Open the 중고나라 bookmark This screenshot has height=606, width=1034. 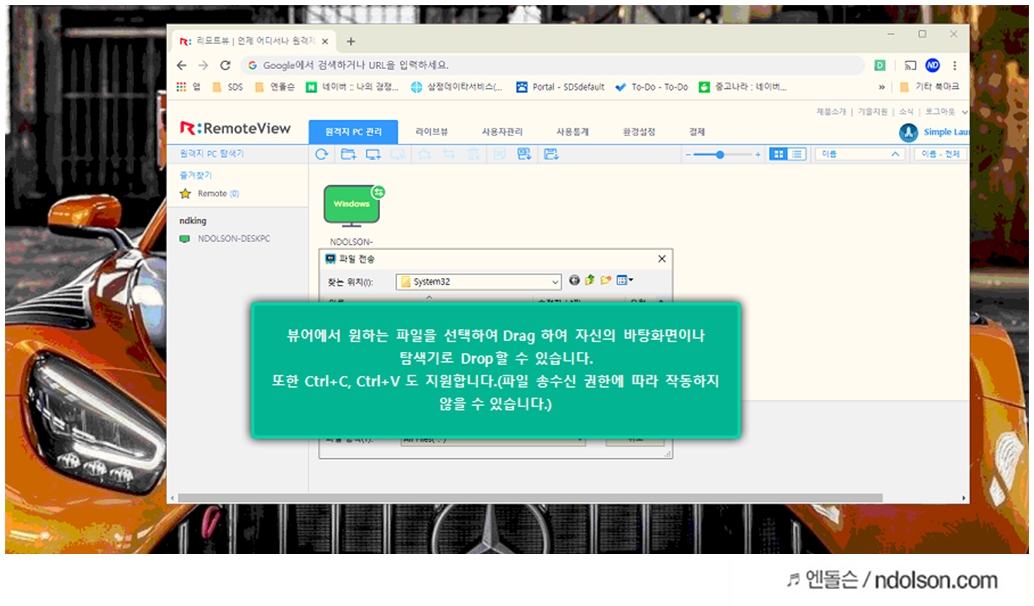743,87
